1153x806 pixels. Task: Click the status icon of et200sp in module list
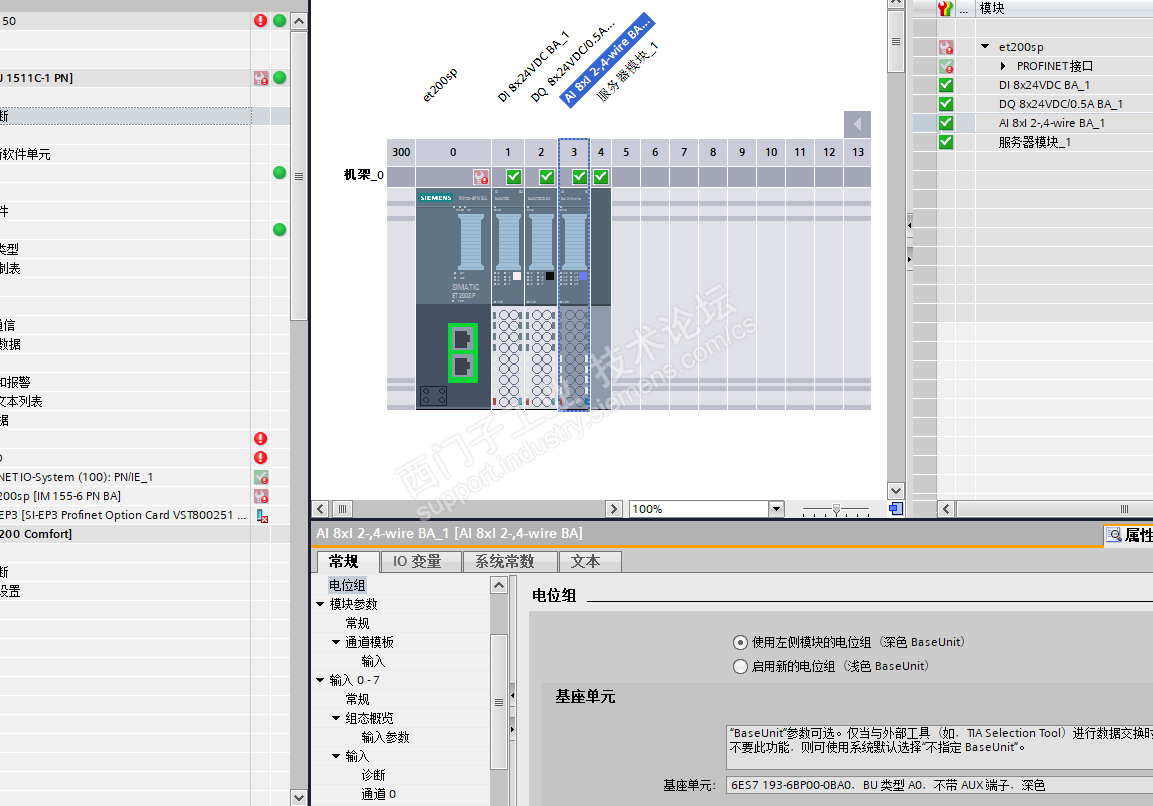946,47
